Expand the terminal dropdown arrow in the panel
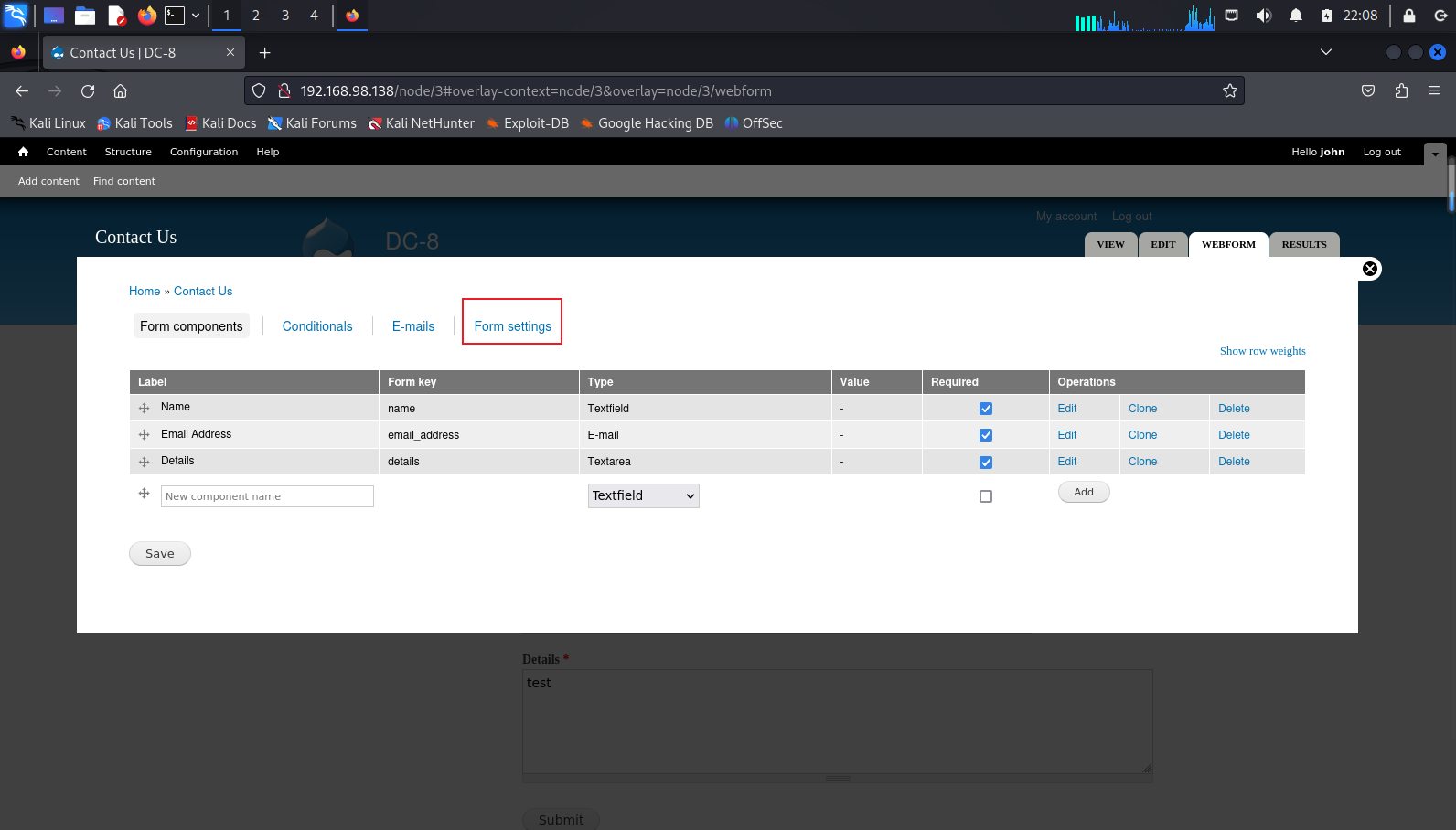 pos(196,15)
